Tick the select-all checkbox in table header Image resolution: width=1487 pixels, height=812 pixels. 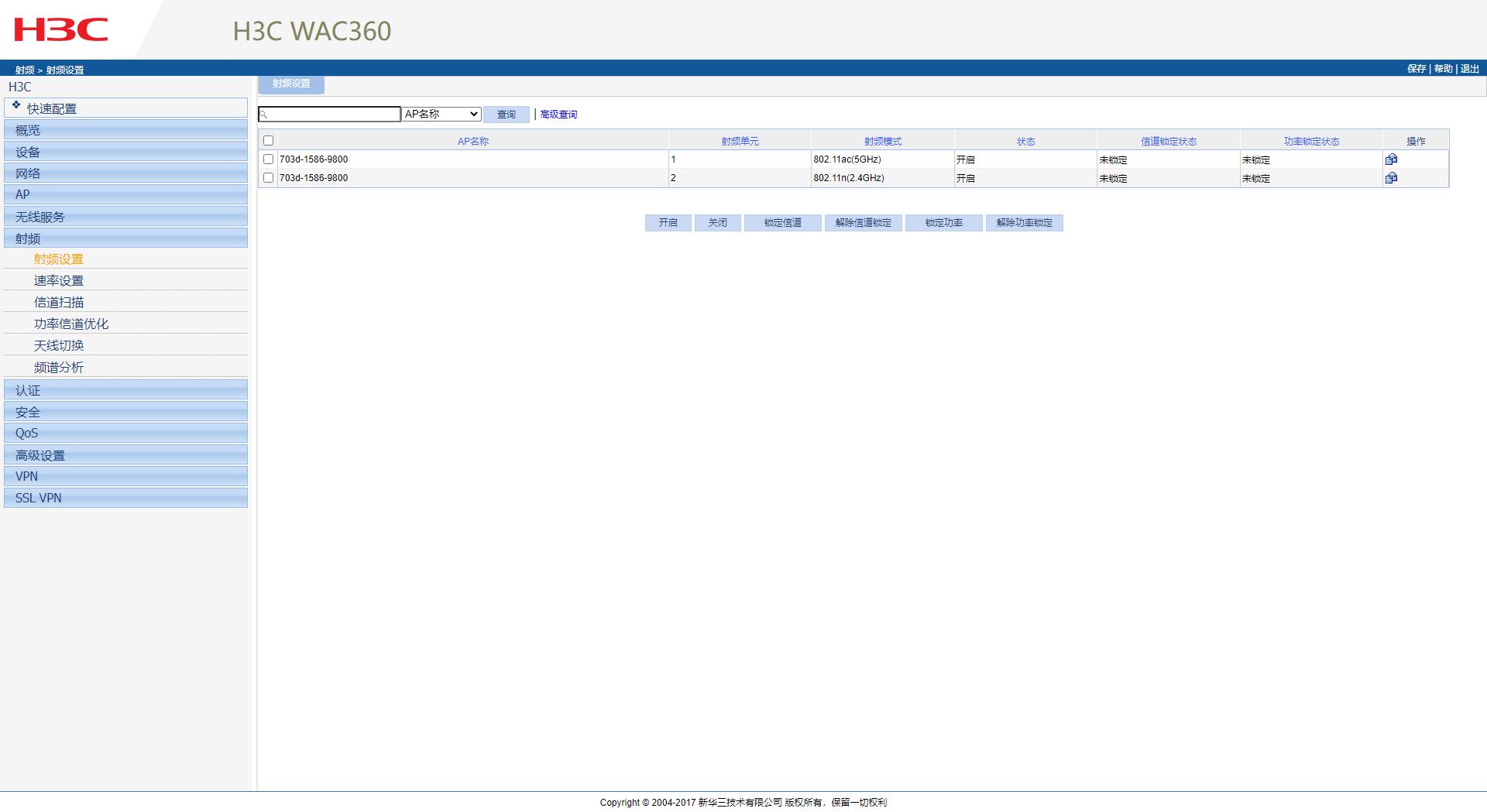pos(268,141)
